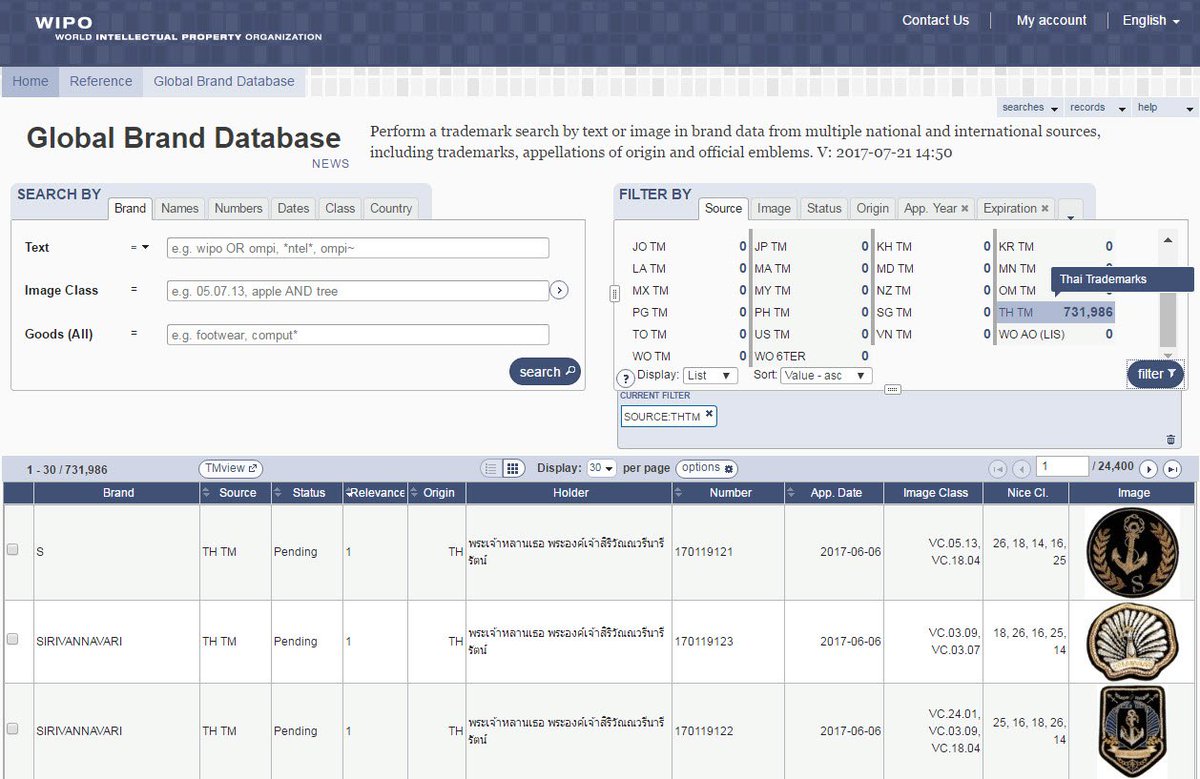Apply the filter with the funnel button
1200x779 pixels.
coord(1156,374)
